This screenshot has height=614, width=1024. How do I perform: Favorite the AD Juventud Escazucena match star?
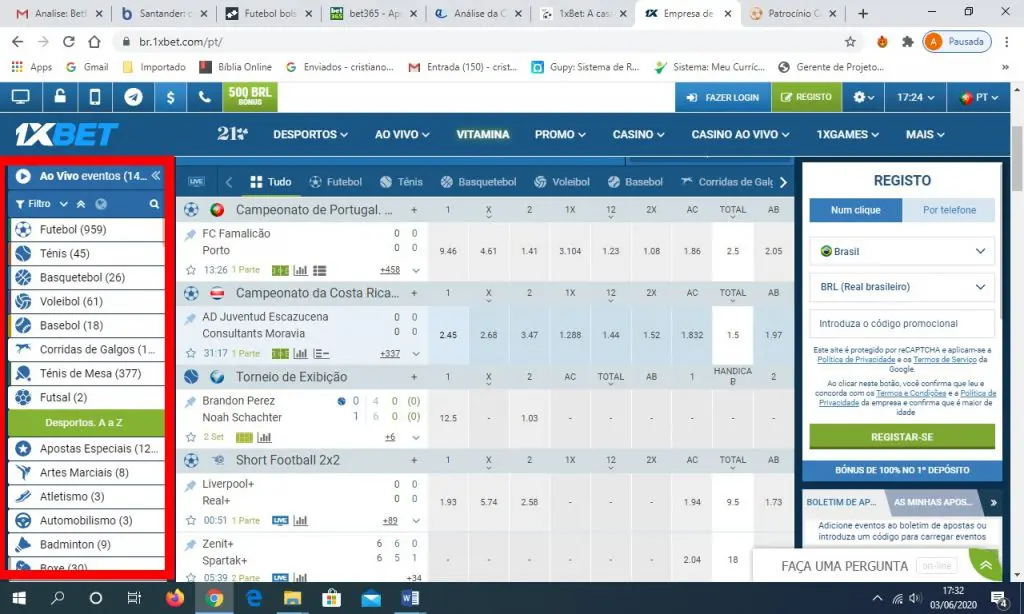[x=191, y=353]
